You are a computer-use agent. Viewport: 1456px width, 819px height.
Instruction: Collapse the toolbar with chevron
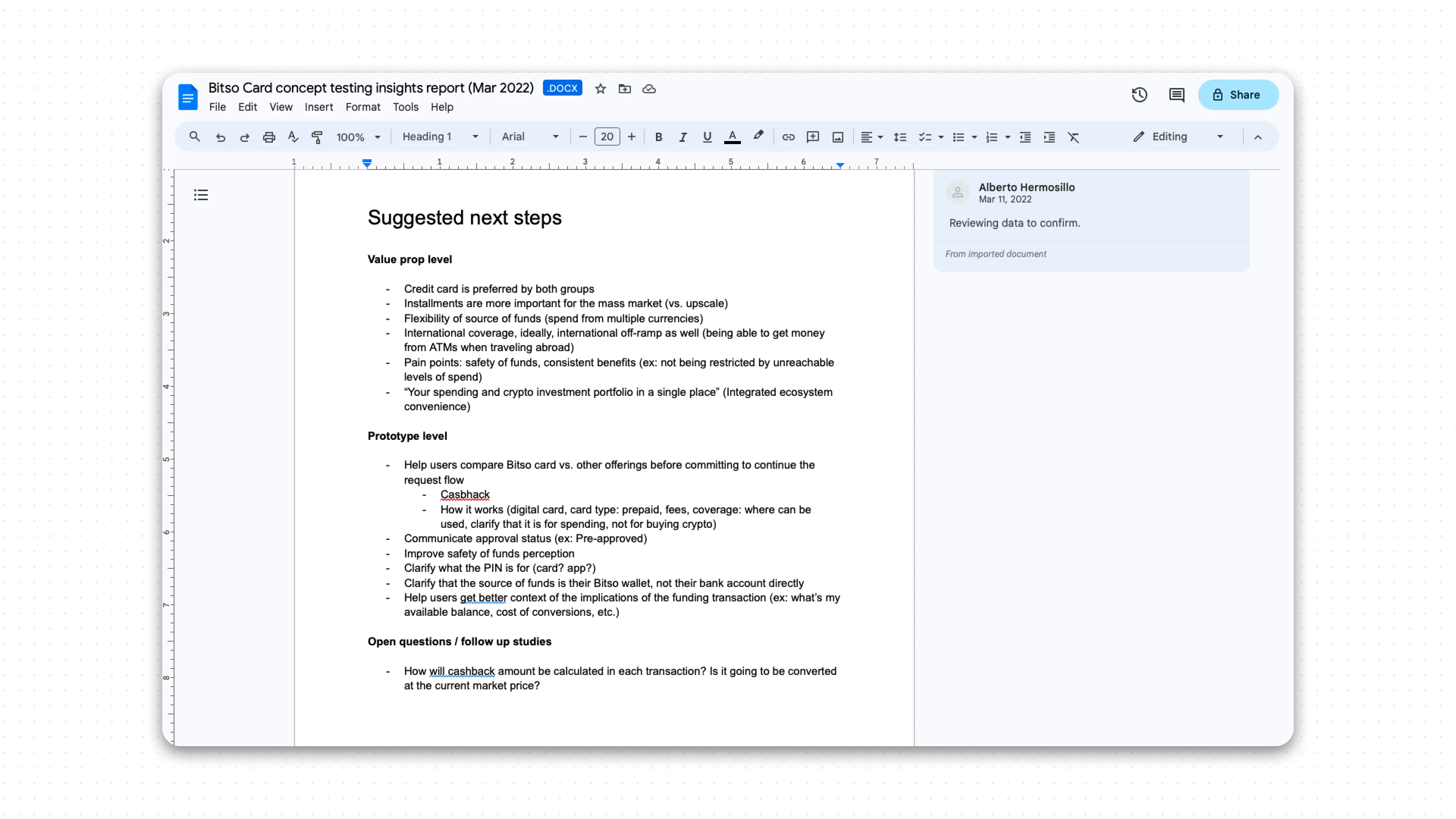point(1258,137)
